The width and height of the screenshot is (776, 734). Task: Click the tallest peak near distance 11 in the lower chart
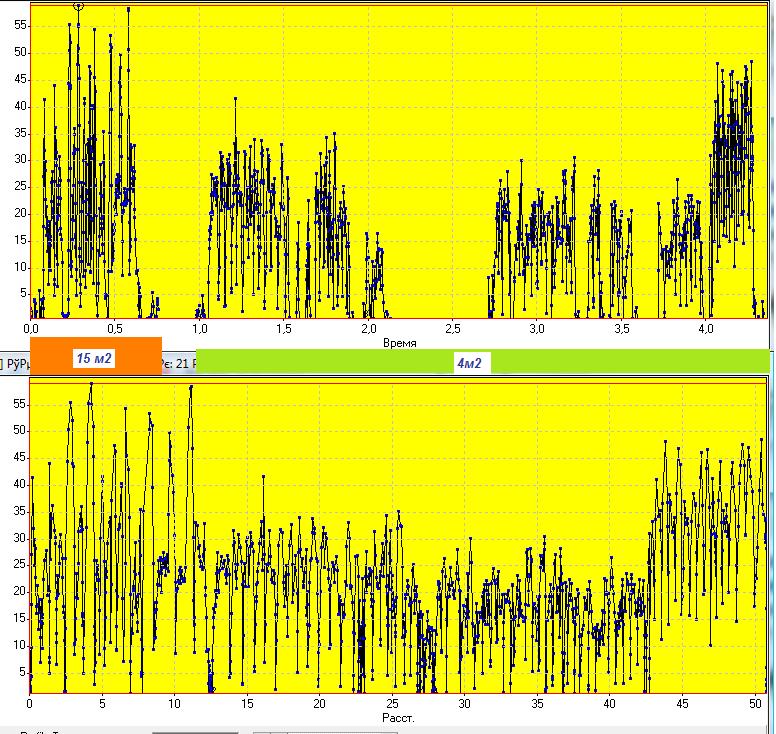coord(191,387)
